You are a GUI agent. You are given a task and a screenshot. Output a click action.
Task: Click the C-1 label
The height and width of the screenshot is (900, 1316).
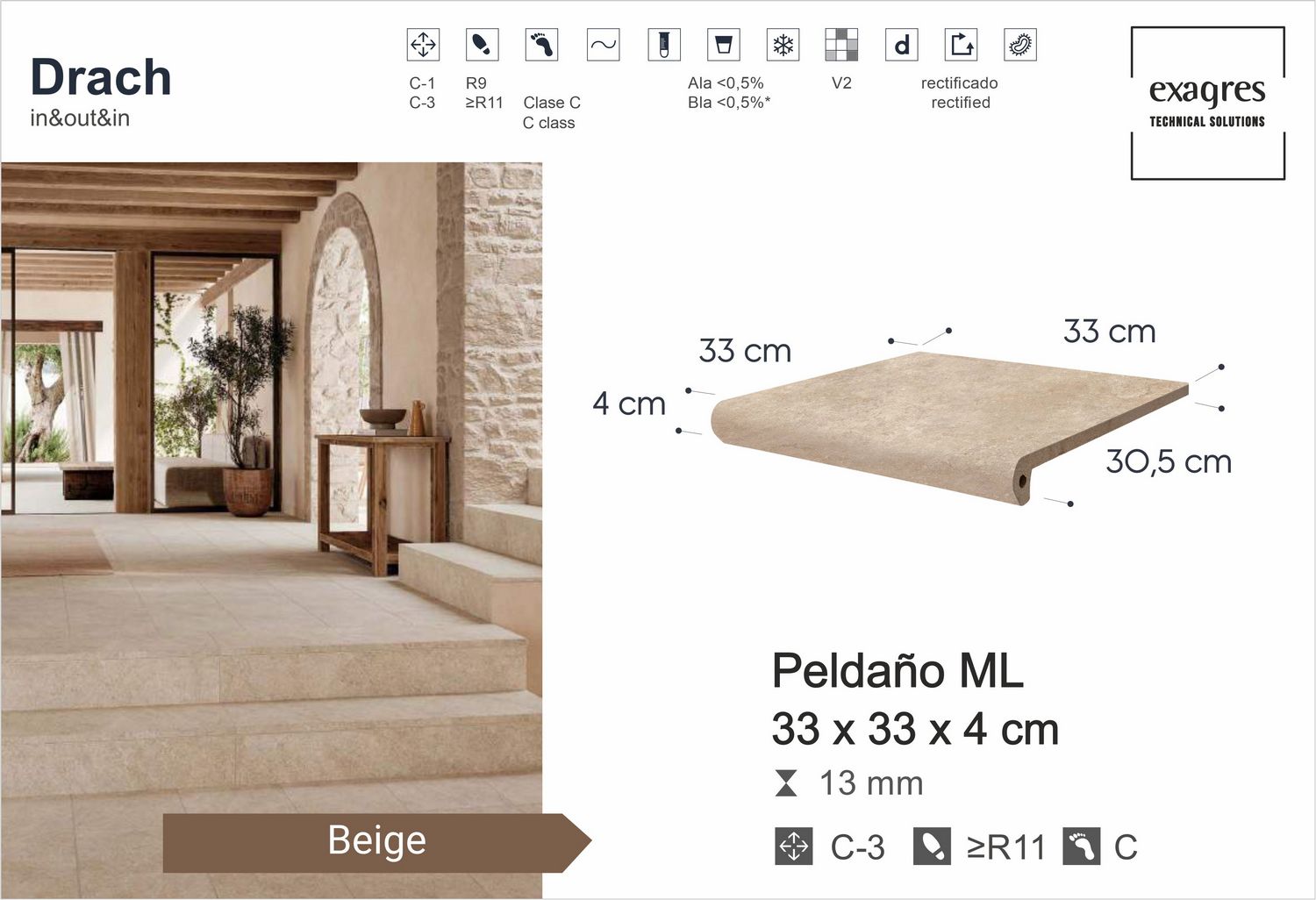[422, 83]
